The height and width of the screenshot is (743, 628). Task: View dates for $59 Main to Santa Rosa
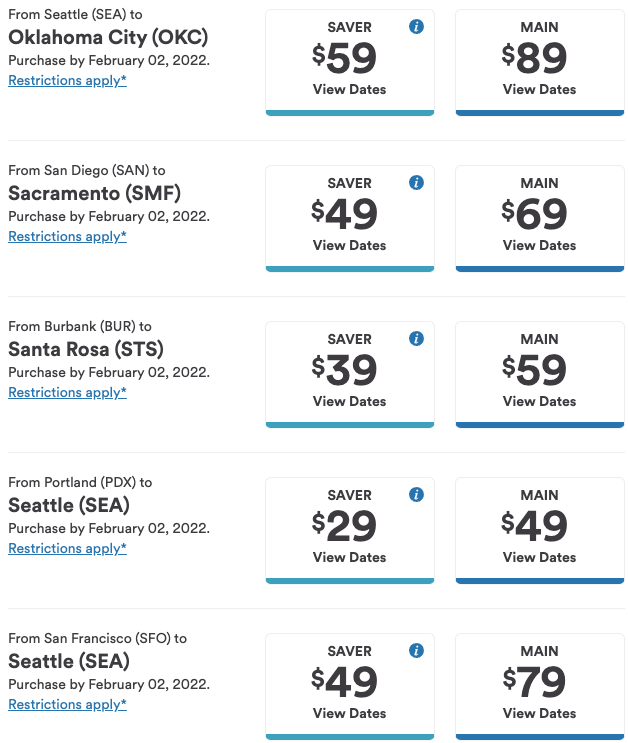click(x=540, y=374)
